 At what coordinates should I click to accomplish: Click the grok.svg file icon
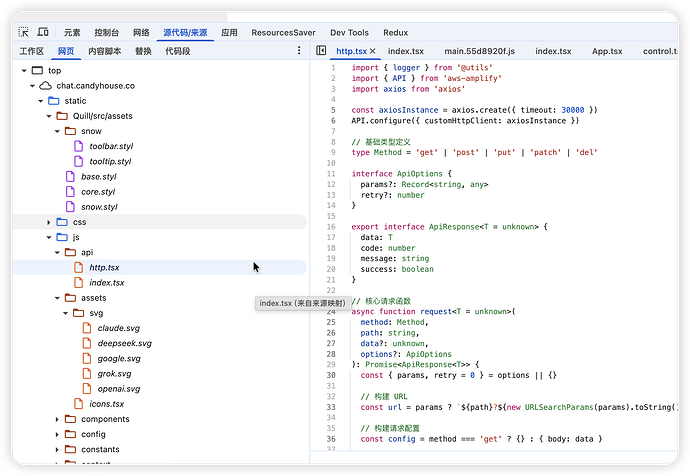tap(87, 373)
